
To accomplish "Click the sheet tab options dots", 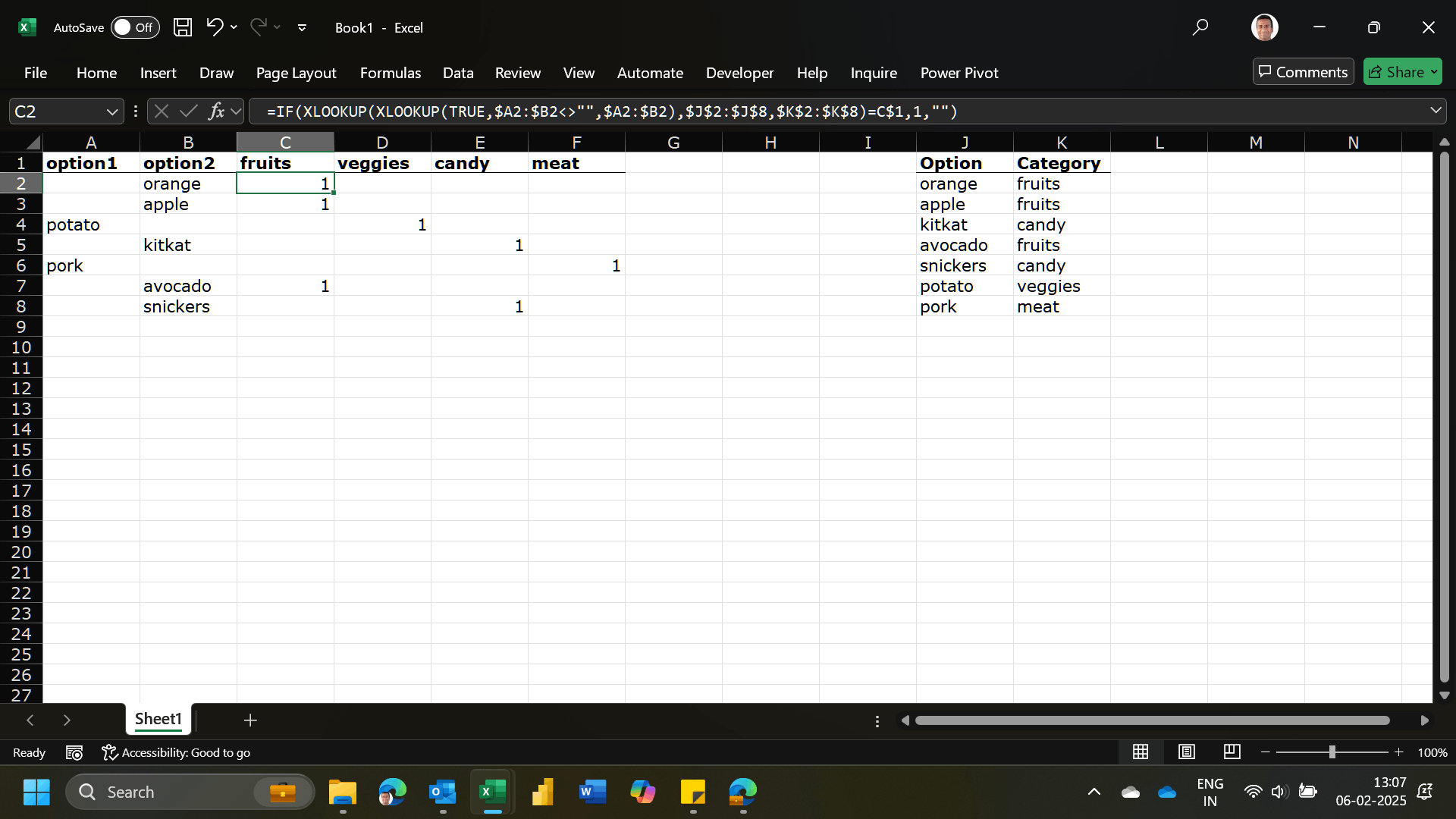I will (877, 721).
